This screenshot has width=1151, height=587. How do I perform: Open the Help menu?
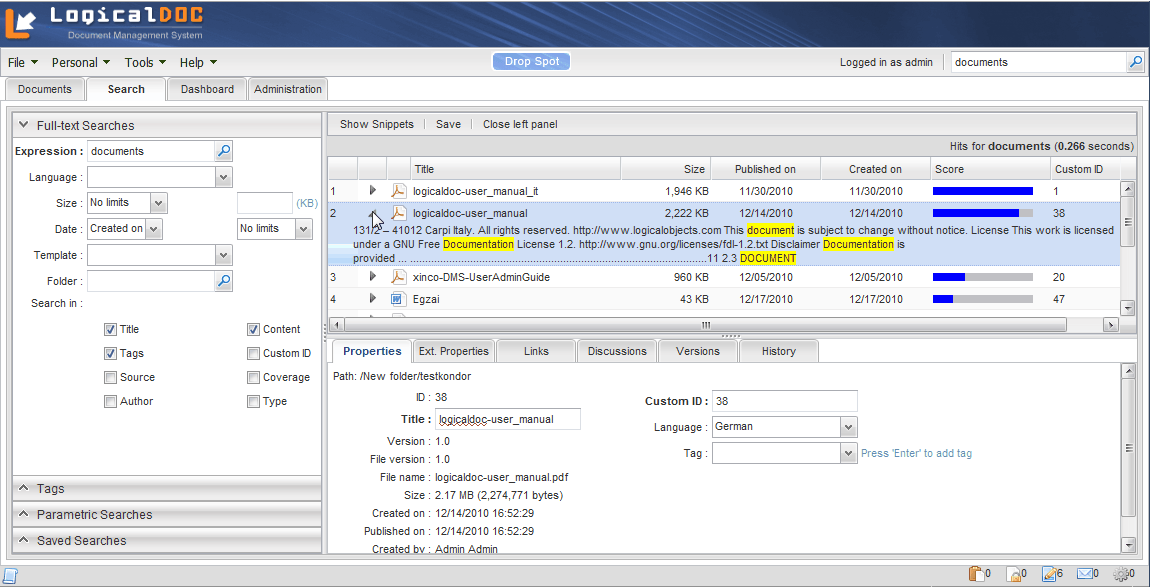point(198,63)
